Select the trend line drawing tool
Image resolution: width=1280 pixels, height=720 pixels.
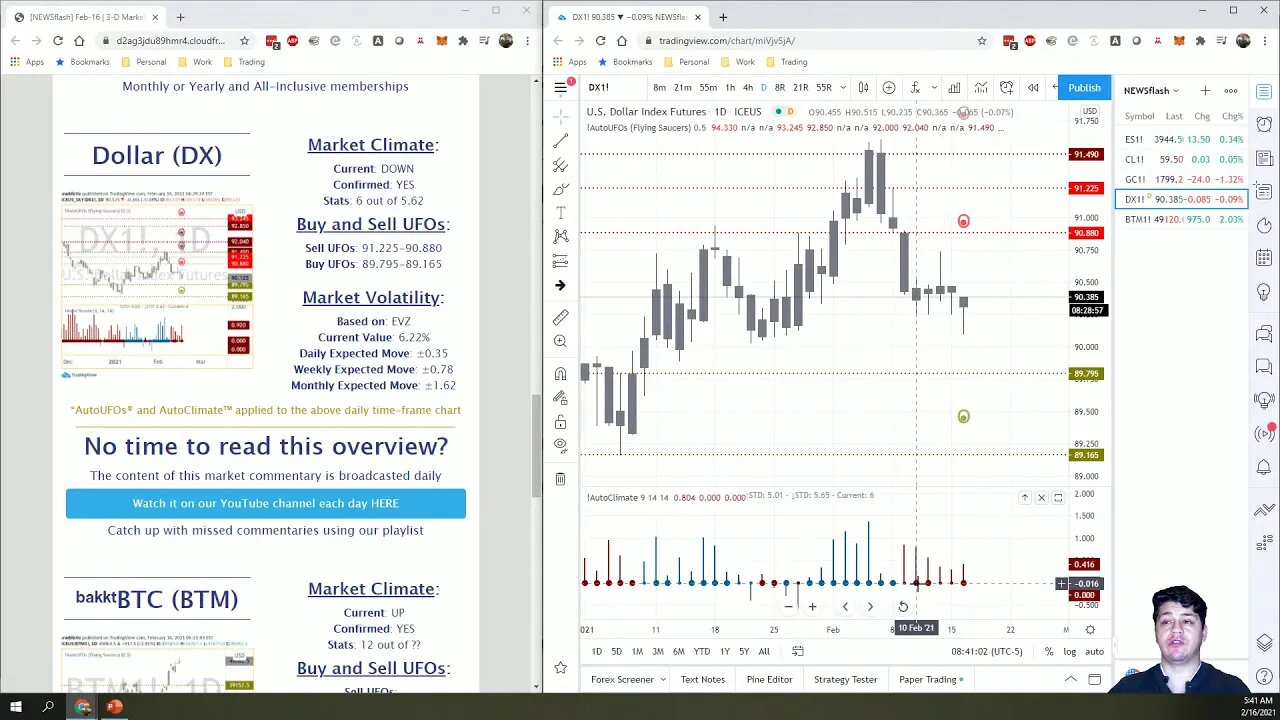click(x=560, y=141)
